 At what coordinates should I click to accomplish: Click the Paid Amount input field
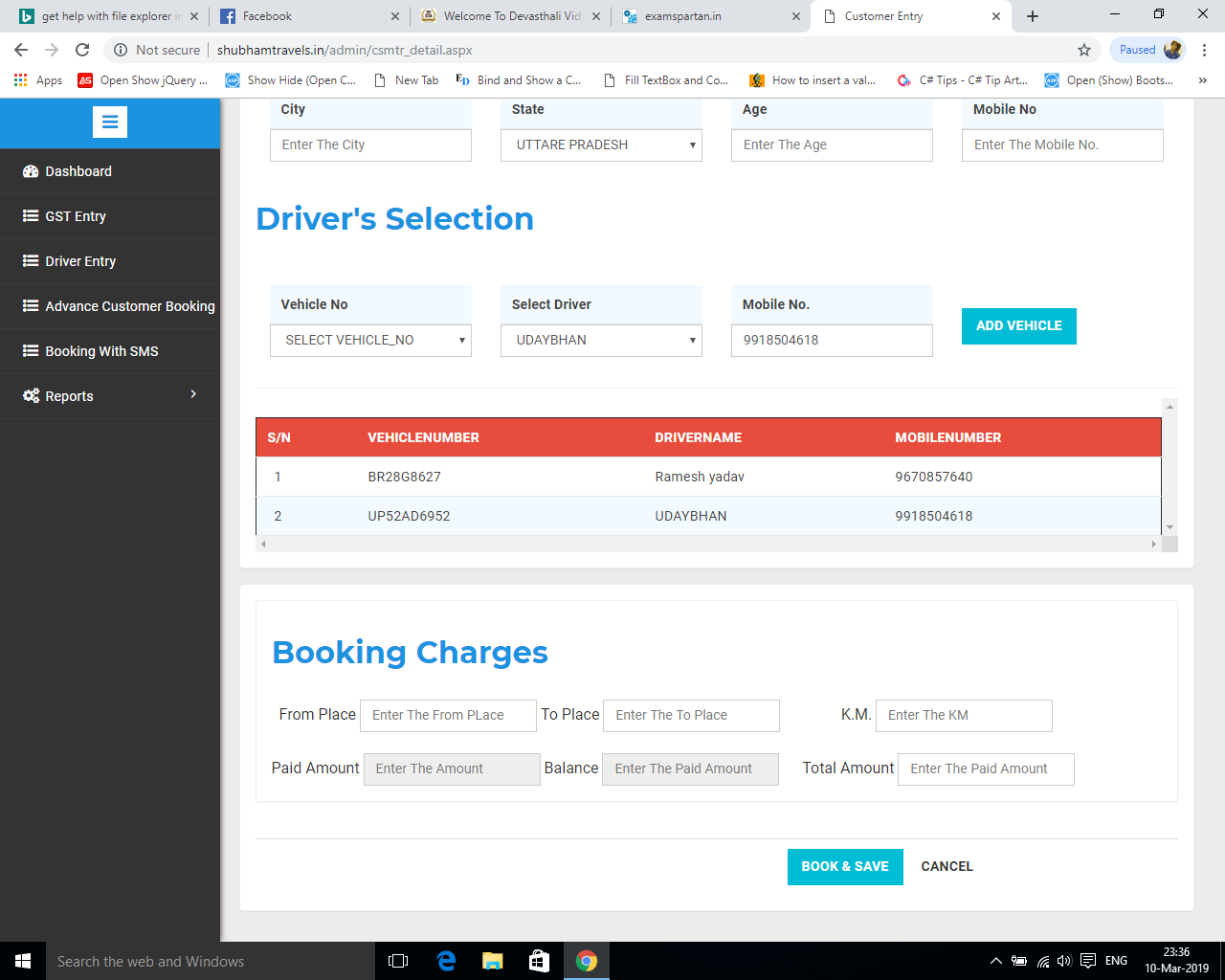pyautogui.click(x=452, y=768)
